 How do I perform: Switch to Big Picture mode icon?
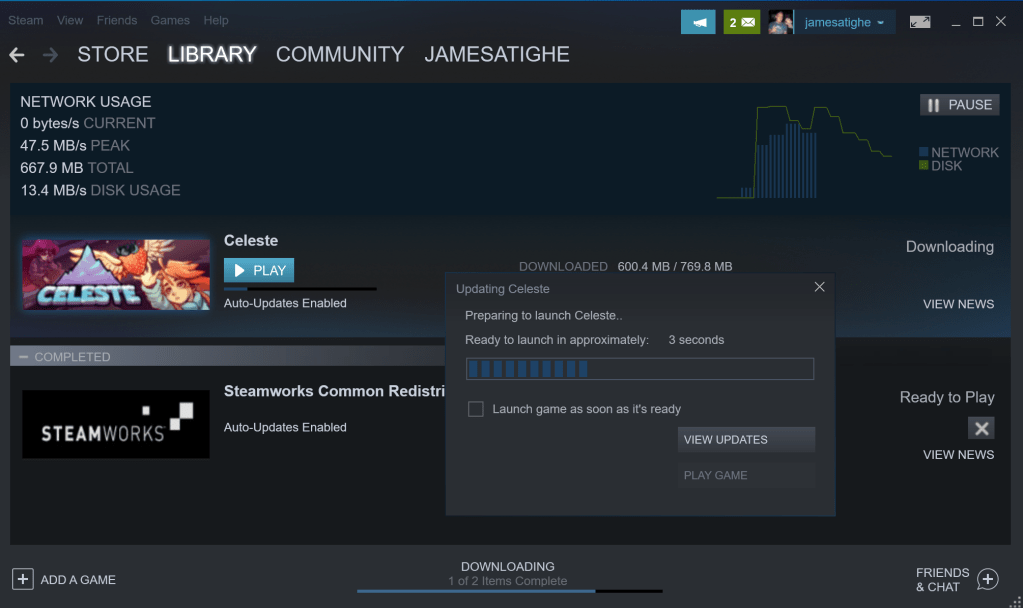pos(919,22)
